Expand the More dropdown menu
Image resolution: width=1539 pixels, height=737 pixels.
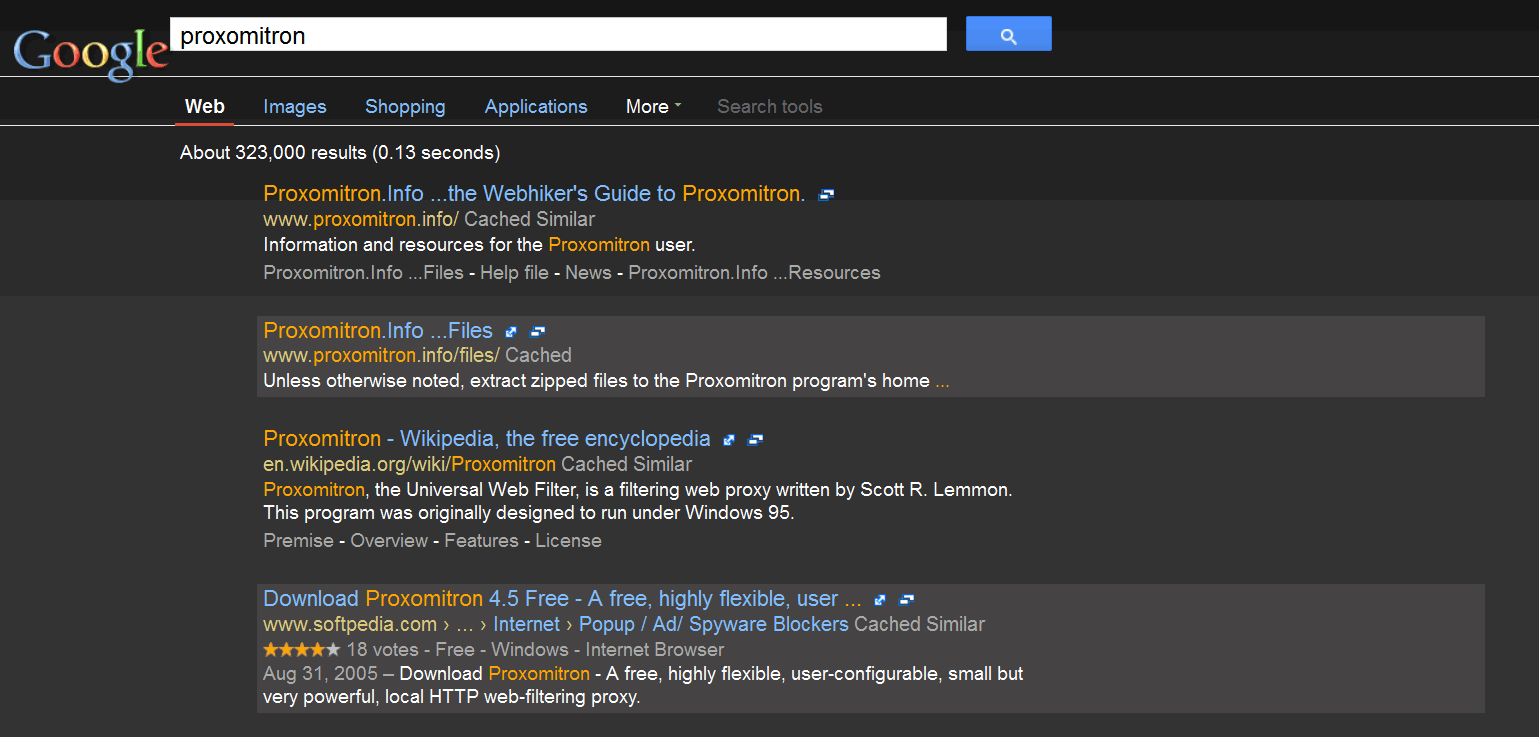[653, 107]
